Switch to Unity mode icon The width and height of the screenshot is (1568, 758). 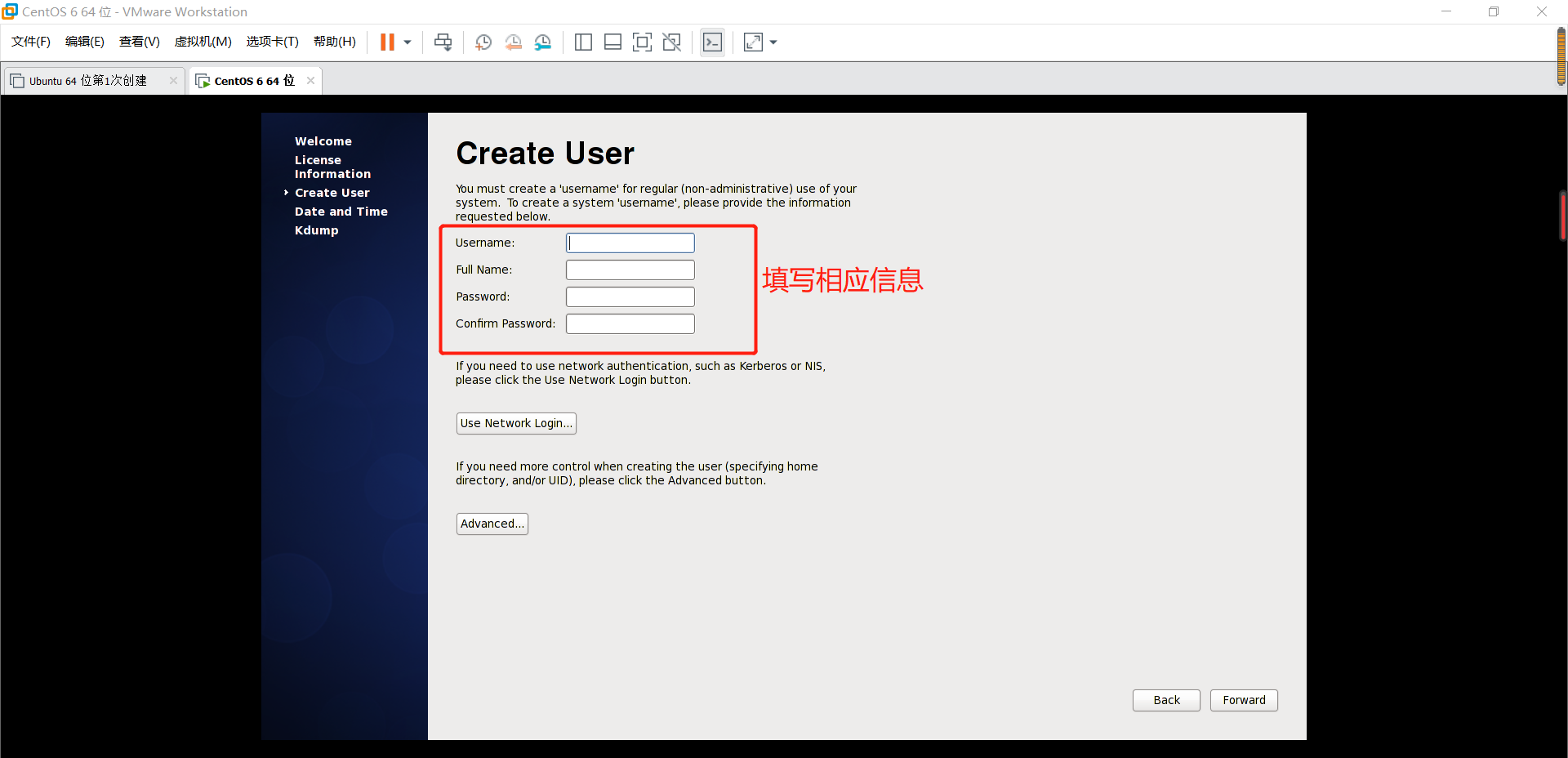672,42
